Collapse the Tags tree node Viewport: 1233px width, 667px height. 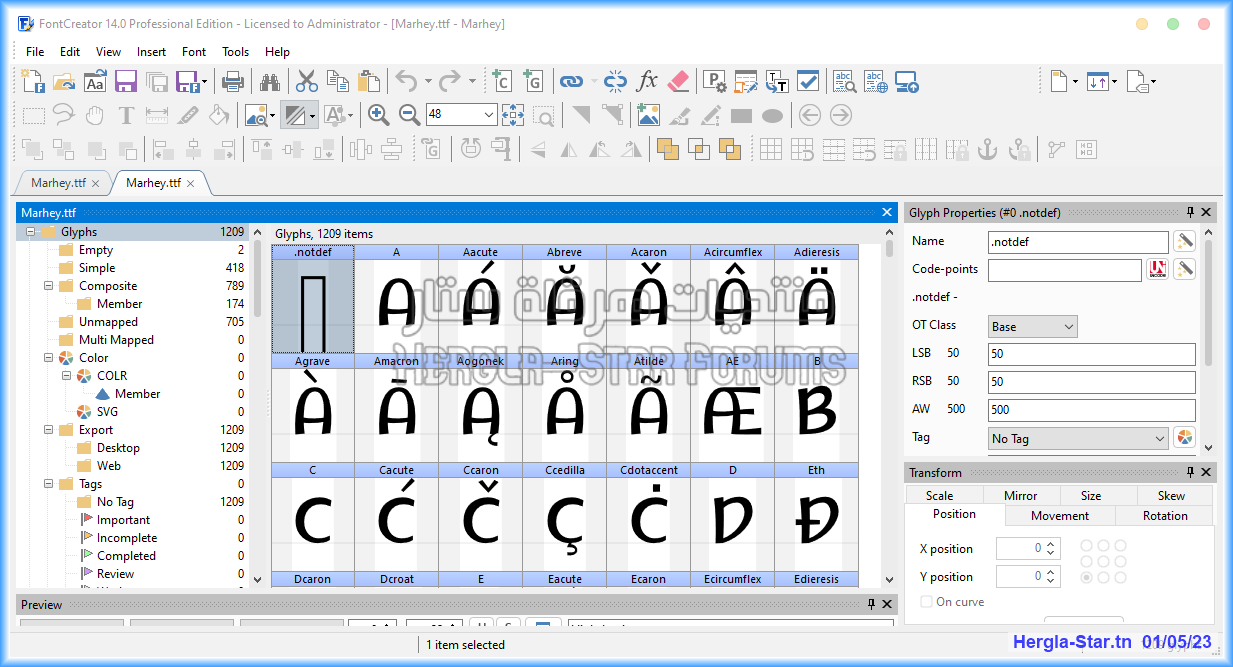(x=48, y=484)
